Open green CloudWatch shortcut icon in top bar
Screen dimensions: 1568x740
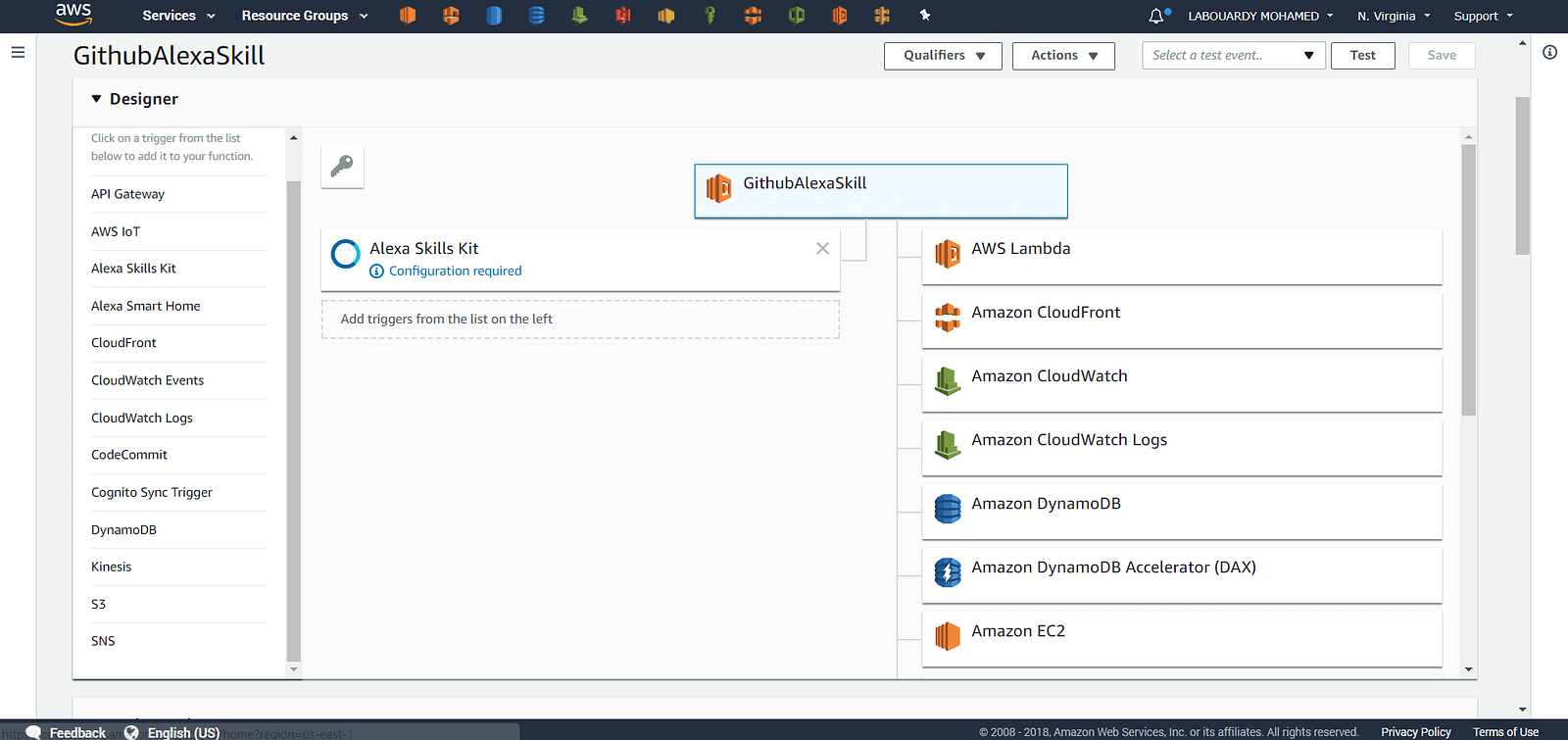(580, 16)
